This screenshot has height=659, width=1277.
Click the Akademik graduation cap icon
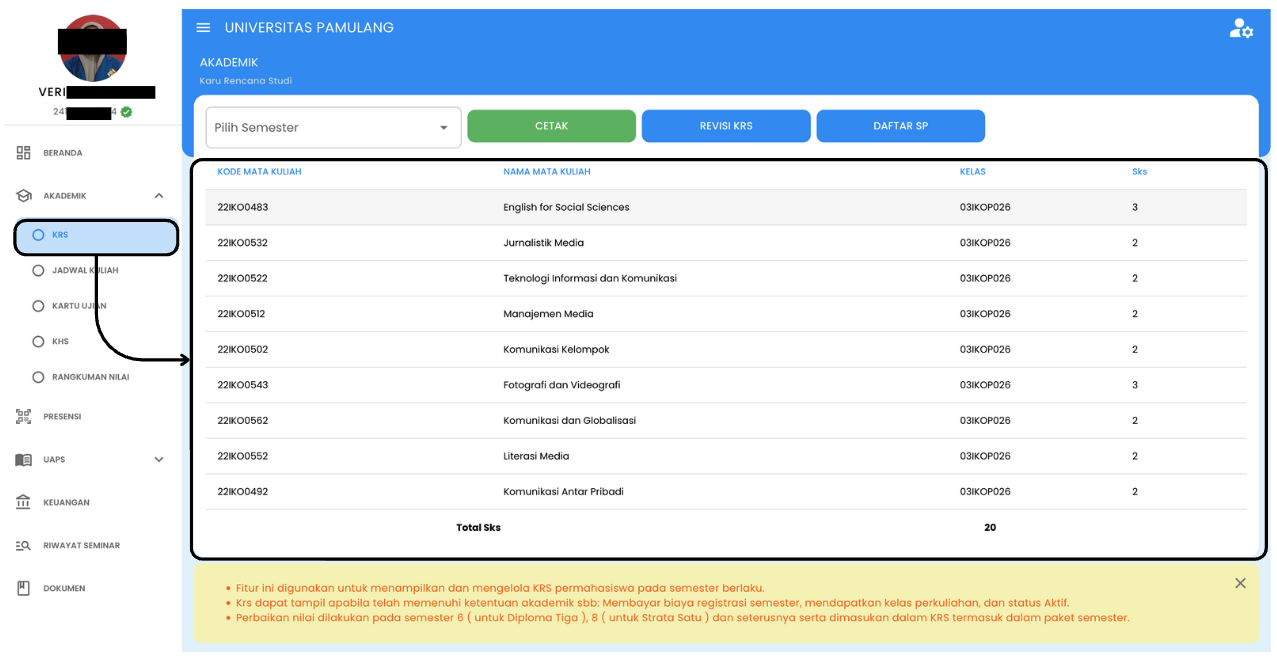(23, 196)
